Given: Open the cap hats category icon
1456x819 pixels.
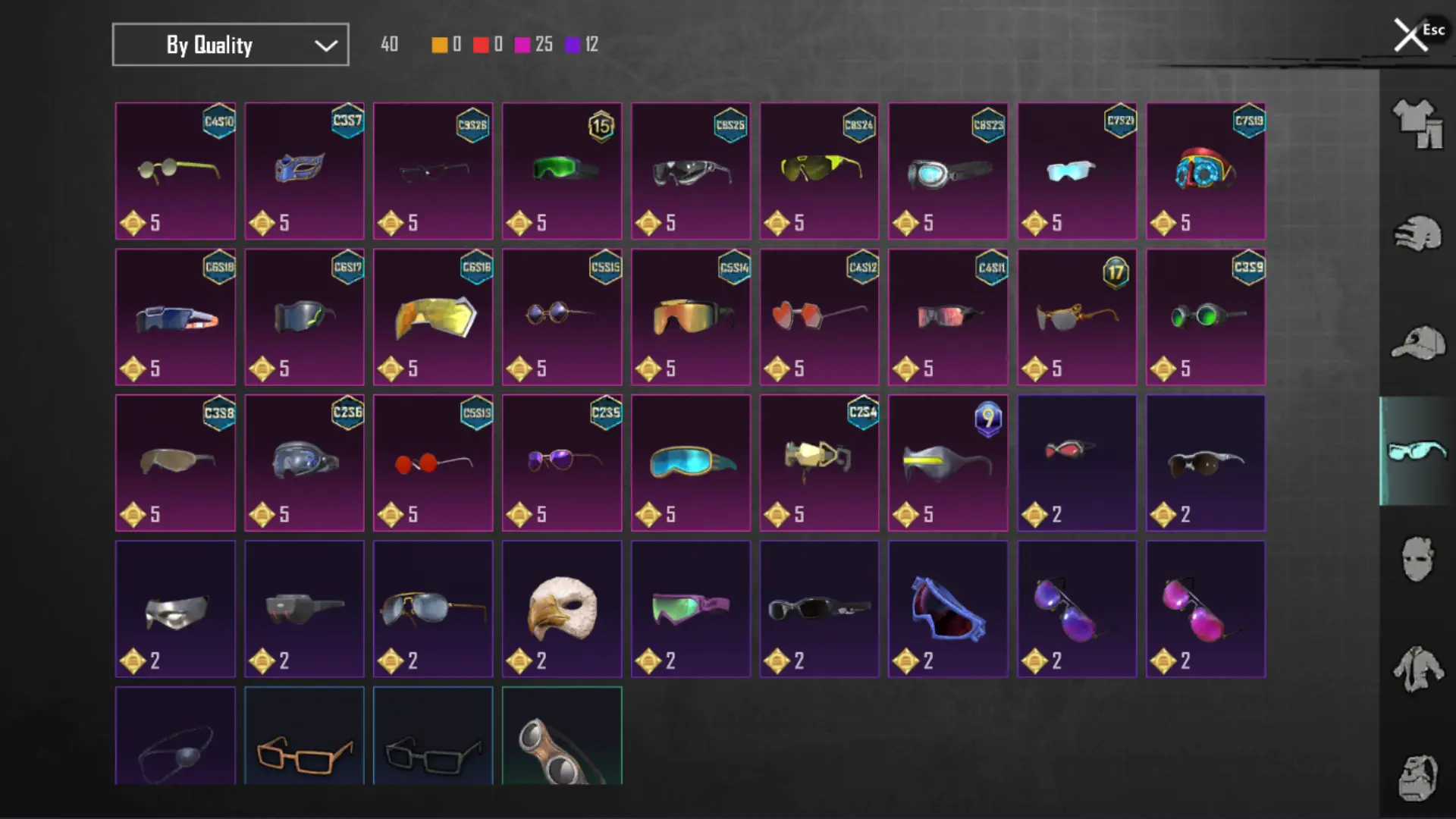Looking at the screenshot, I should point(1417,343).
